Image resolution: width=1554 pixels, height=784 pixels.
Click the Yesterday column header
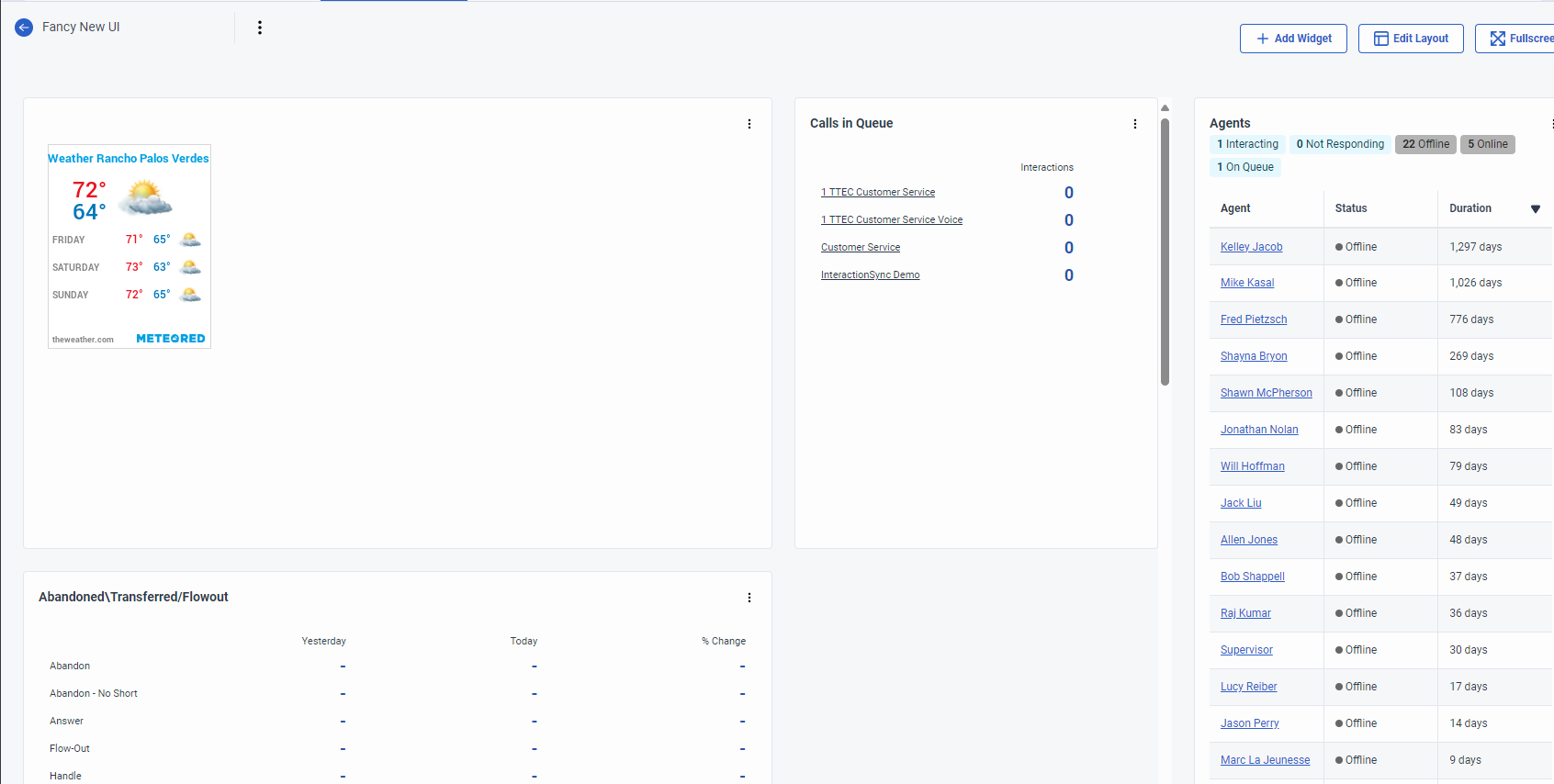pyautogui.click(x=324, y=642)
